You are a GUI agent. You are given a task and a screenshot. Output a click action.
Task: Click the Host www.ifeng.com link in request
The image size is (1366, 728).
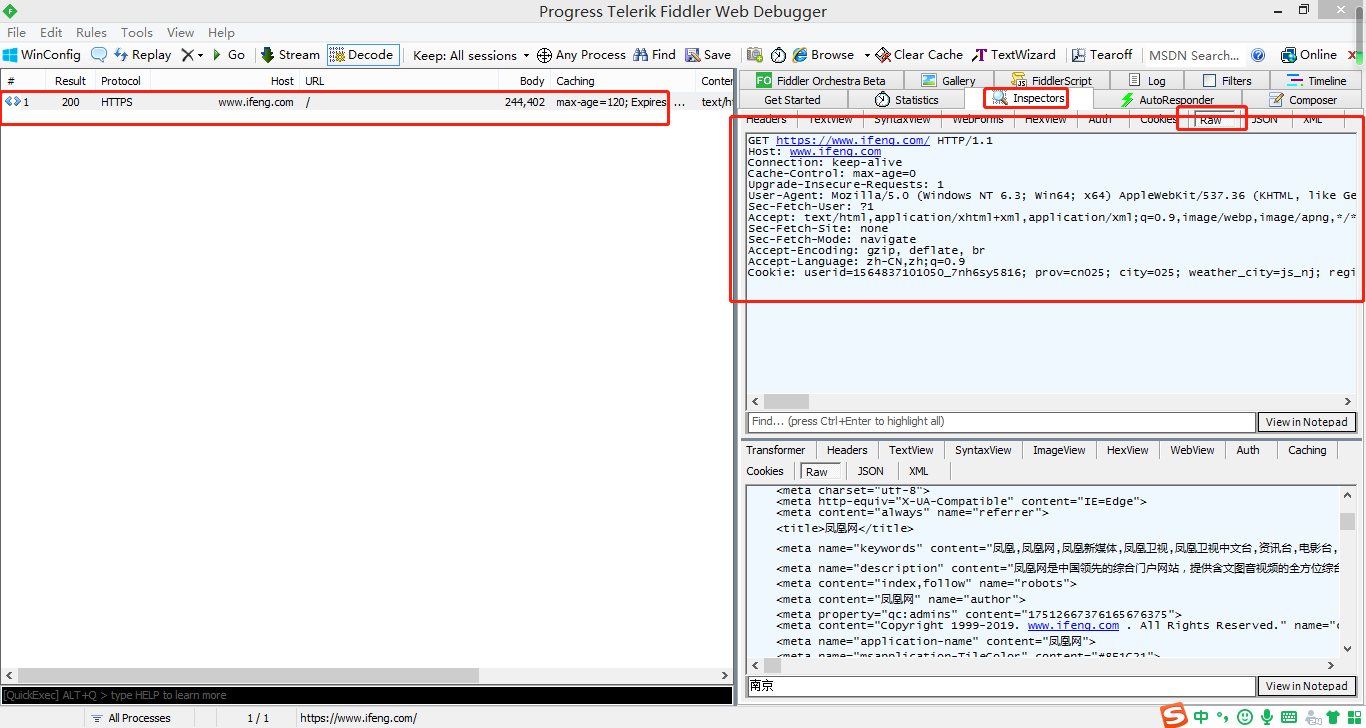[x=835, y=152]
